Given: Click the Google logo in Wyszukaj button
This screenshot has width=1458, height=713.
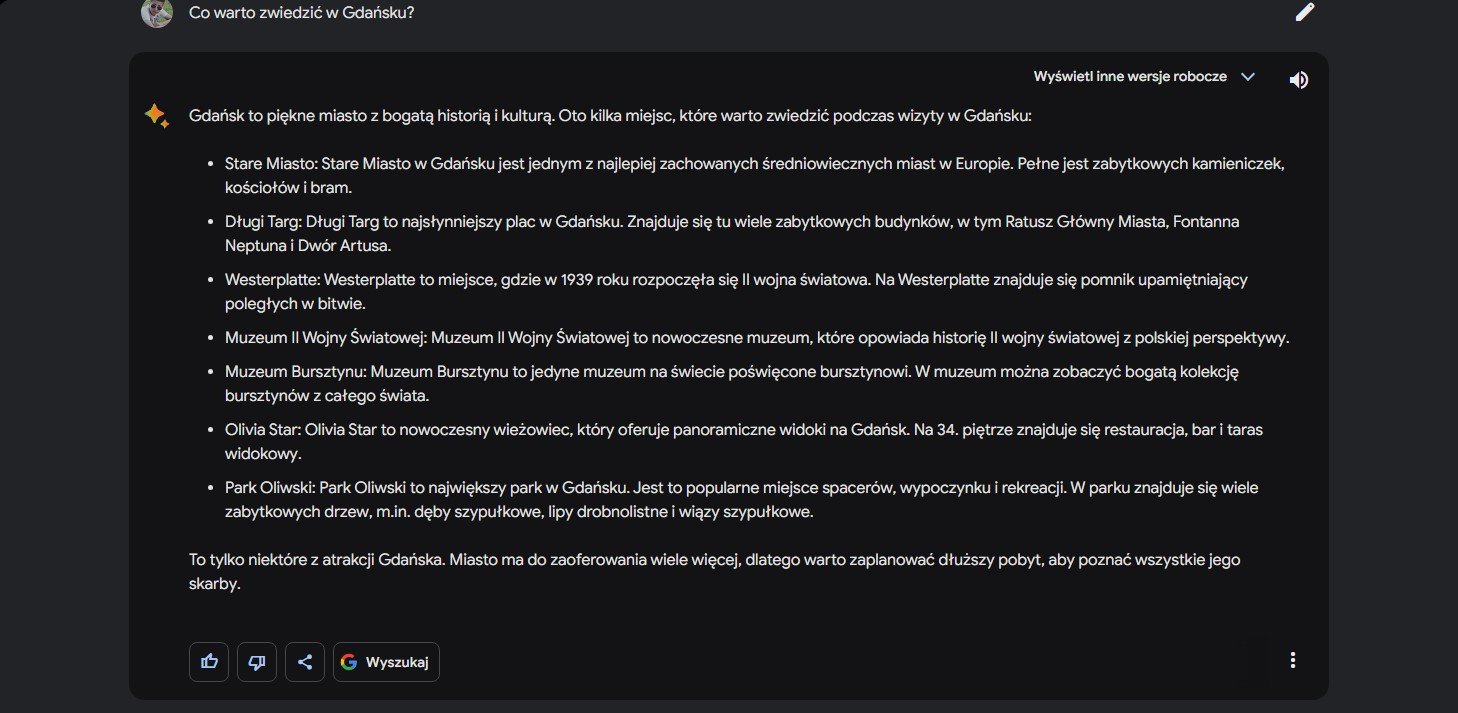Looking at the screenshot, I should [349, 662].
